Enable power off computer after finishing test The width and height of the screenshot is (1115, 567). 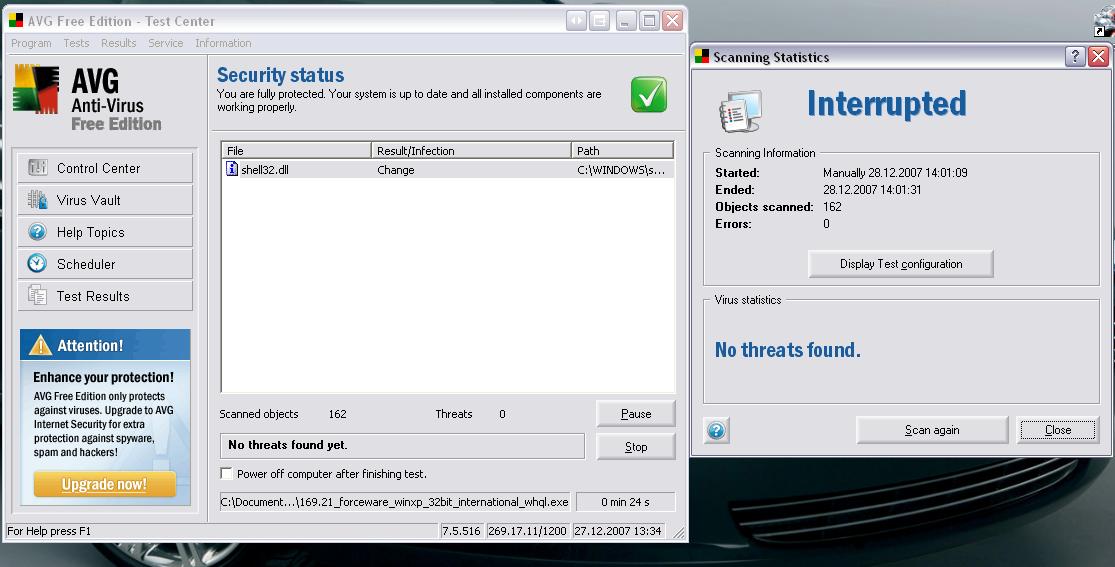click(x=226, y=473)
